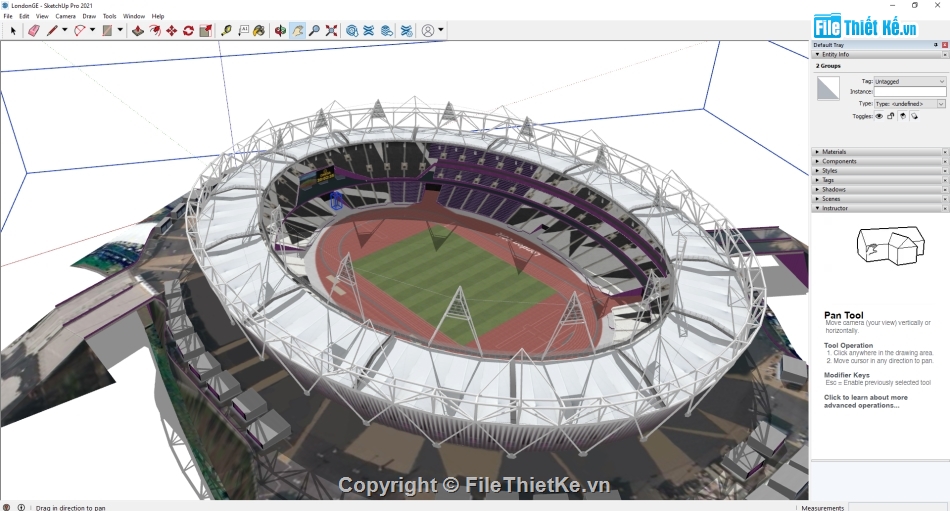Select the Arc drawing tool
This screenshot has width=950, height=511.
[x=80, y=30]
